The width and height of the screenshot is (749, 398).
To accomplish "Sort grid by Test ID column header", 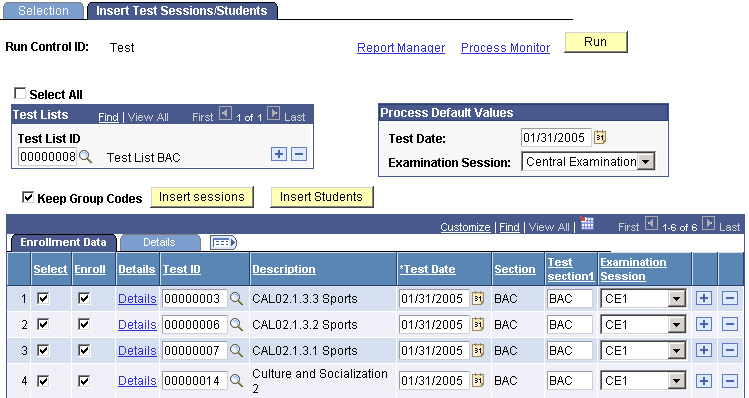I will point(182,269).
